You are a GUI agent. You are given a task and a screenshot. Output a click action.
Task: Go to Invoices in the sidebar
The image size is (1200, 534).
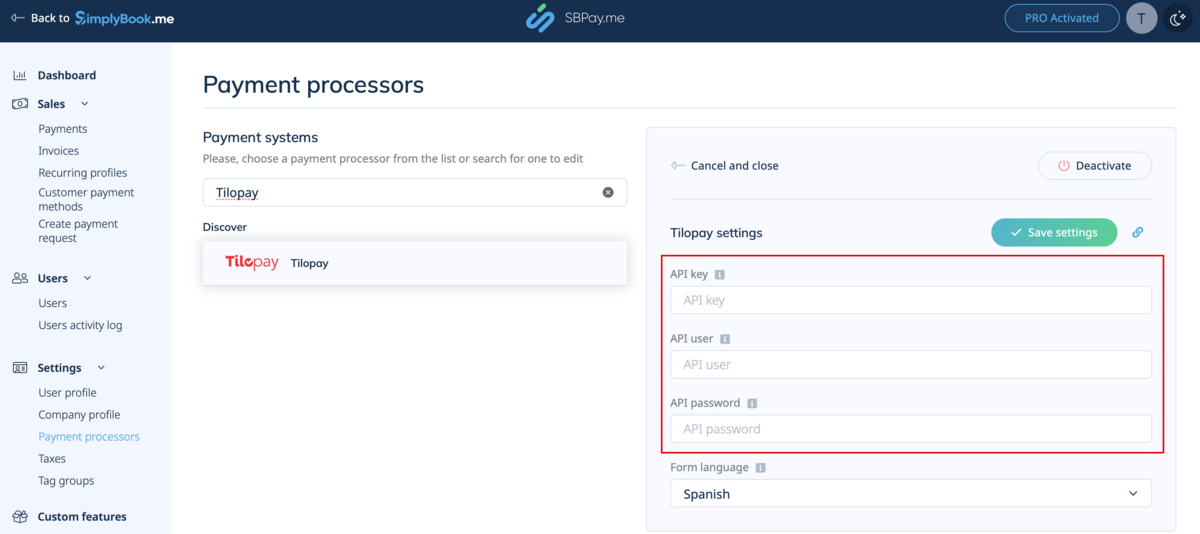58,151
